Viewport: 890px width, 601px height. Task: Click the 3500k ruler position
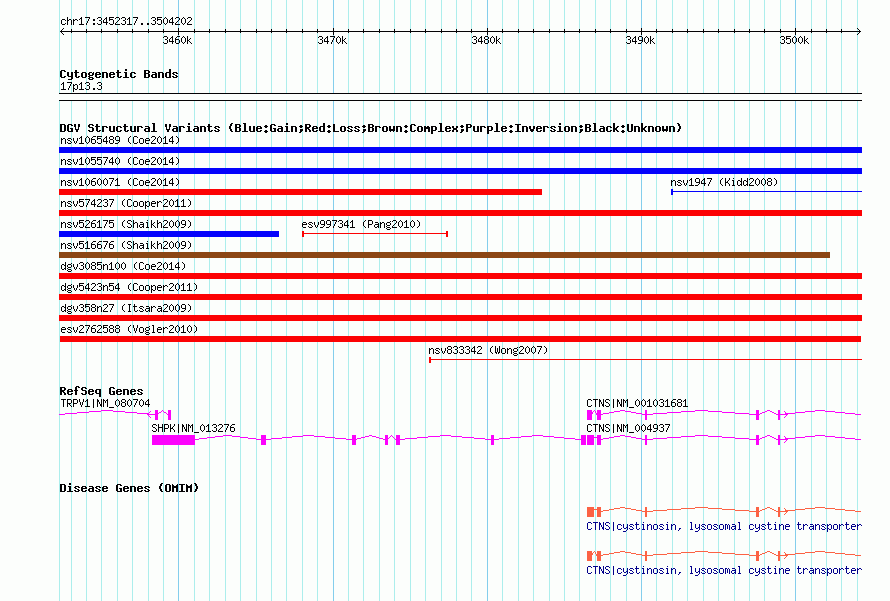[x=794, y=40]
